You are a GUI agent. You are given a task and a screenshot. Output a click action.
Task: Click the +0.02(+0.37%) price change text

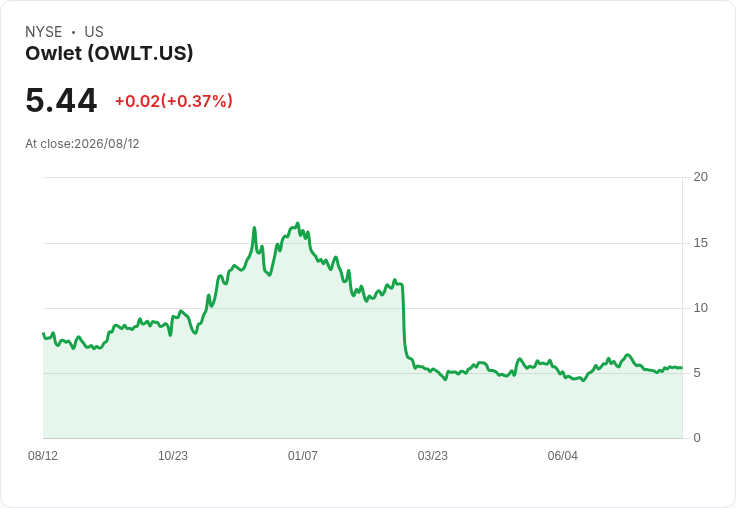point(174,101)
